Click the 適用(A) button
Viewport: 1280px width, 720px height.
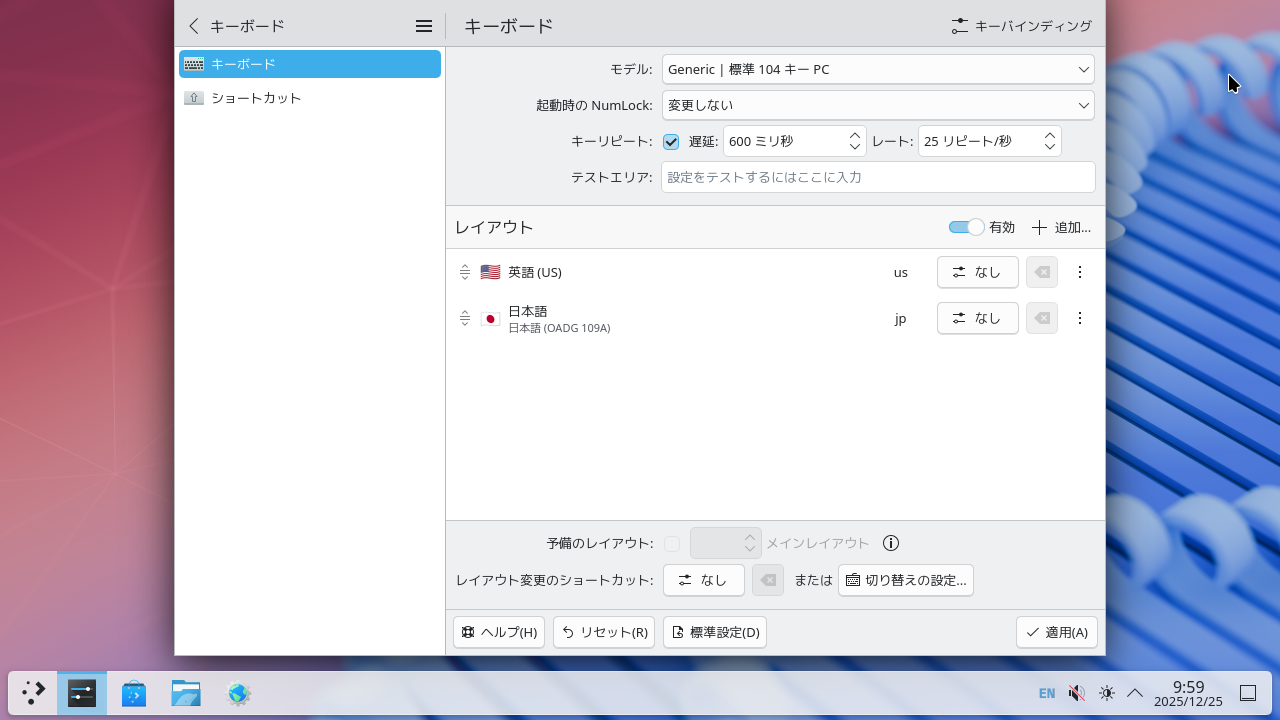[1056, 632]
